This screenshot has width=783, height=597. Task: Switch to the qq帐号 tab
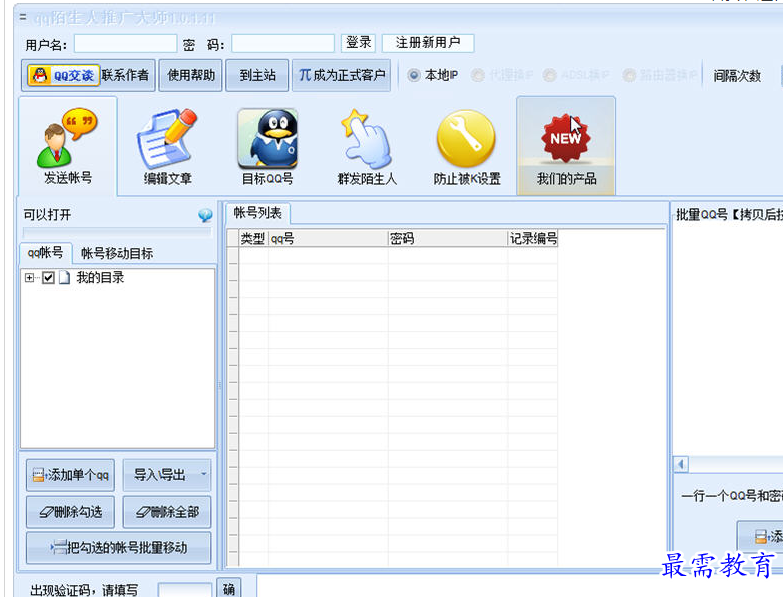45,253
